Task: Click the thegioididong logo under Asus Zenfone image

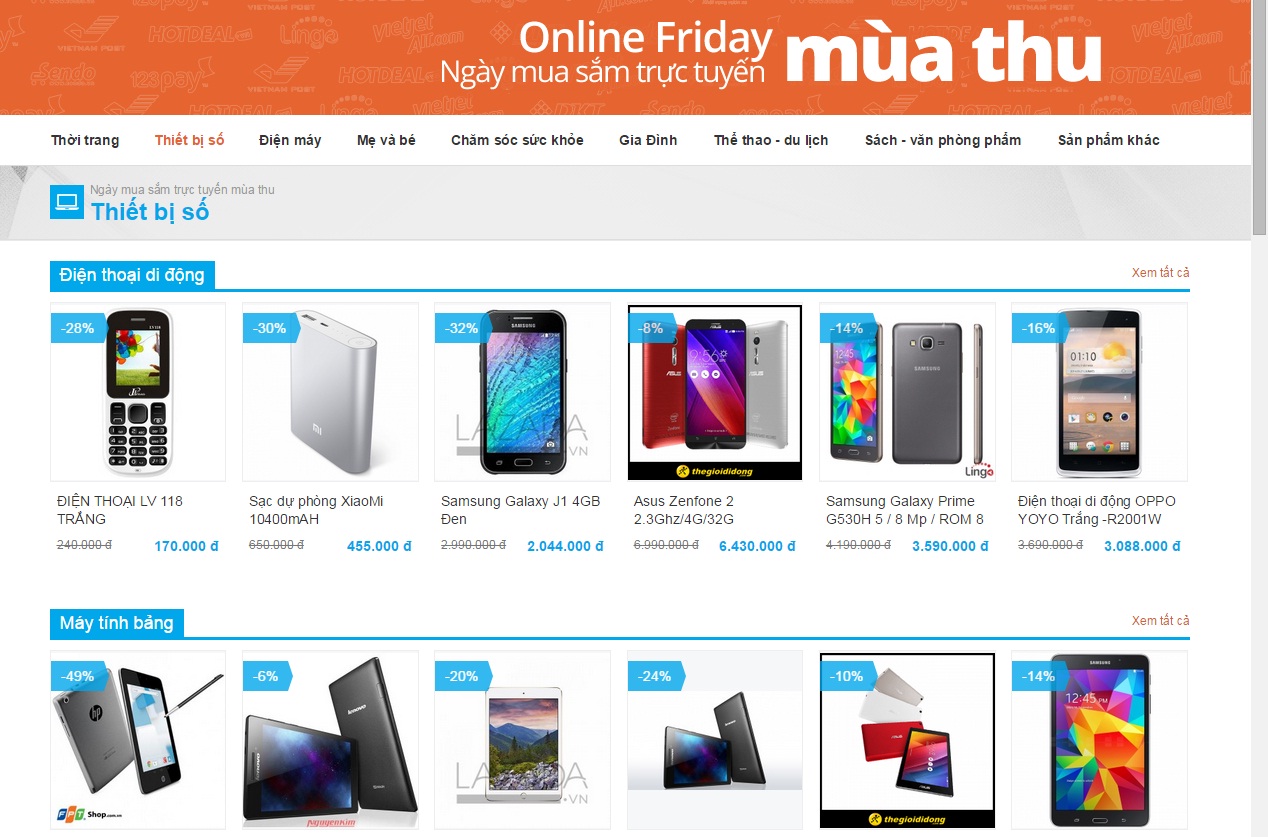Action: point(714,471)
